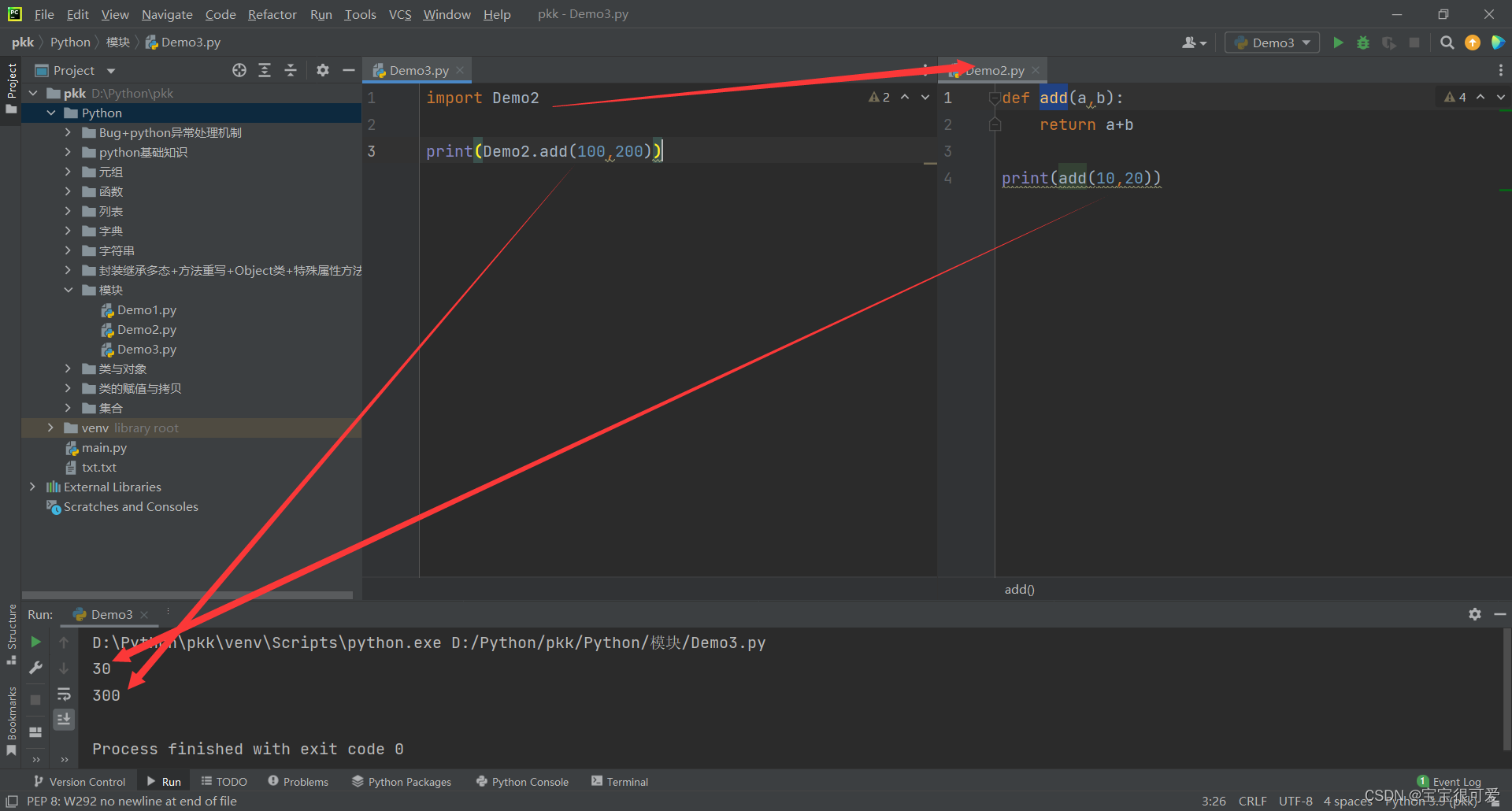
Task: Open TODO tool window
Action: (224, 781)
